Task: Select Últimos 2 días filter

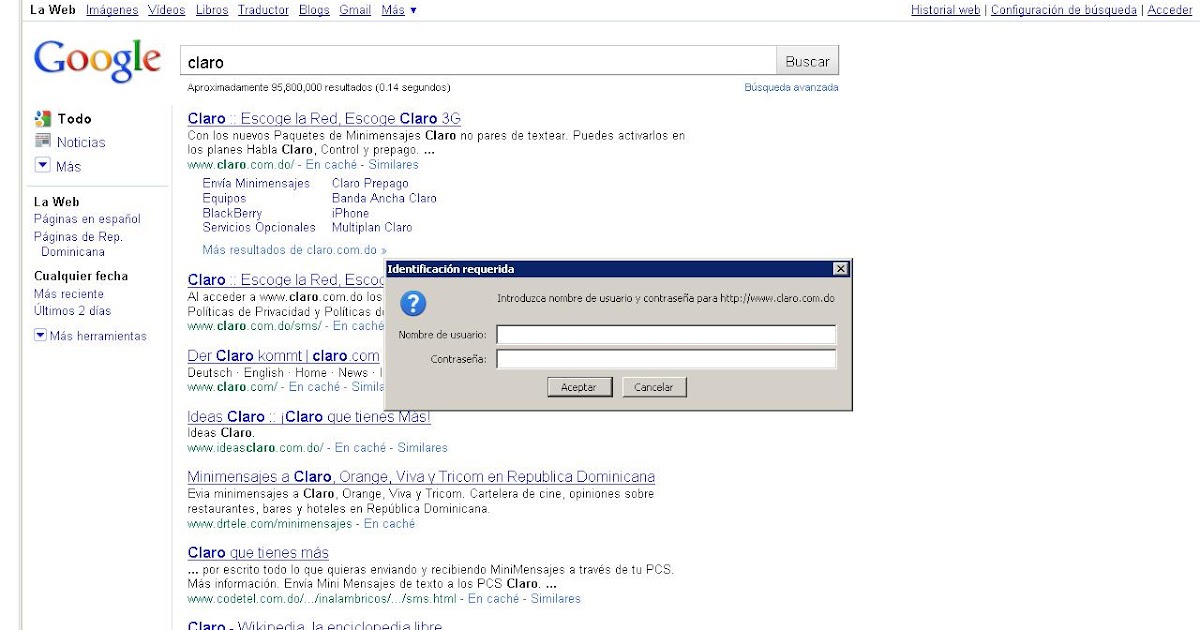Action: coord(72,311)
